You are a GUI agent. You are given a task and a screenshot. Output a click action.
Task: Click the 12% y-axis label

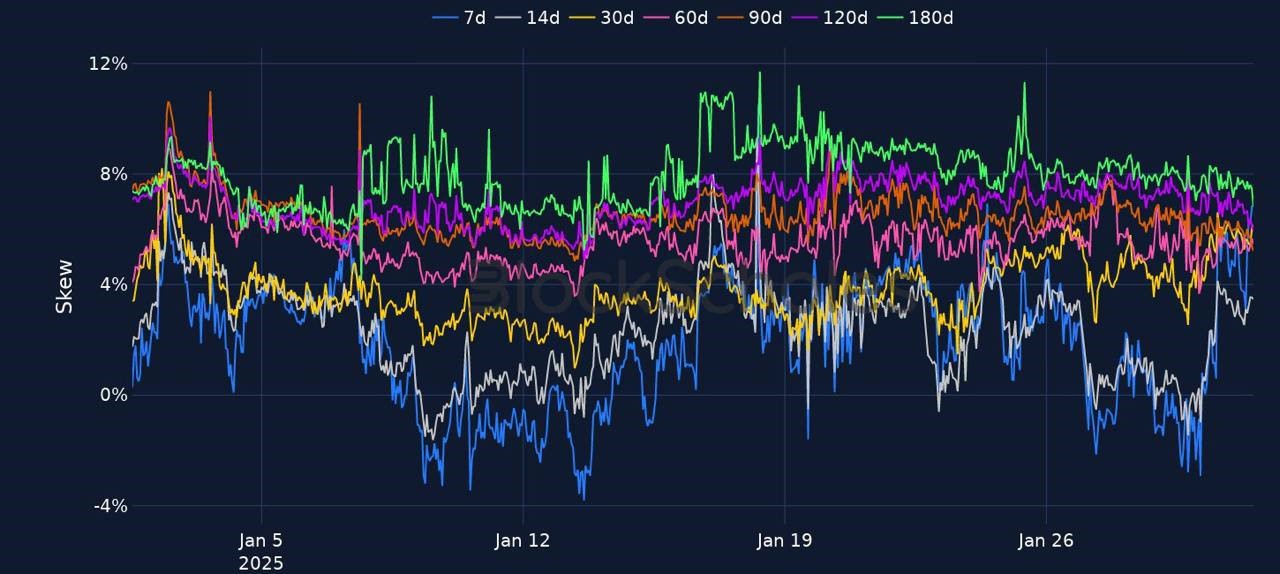108,64
